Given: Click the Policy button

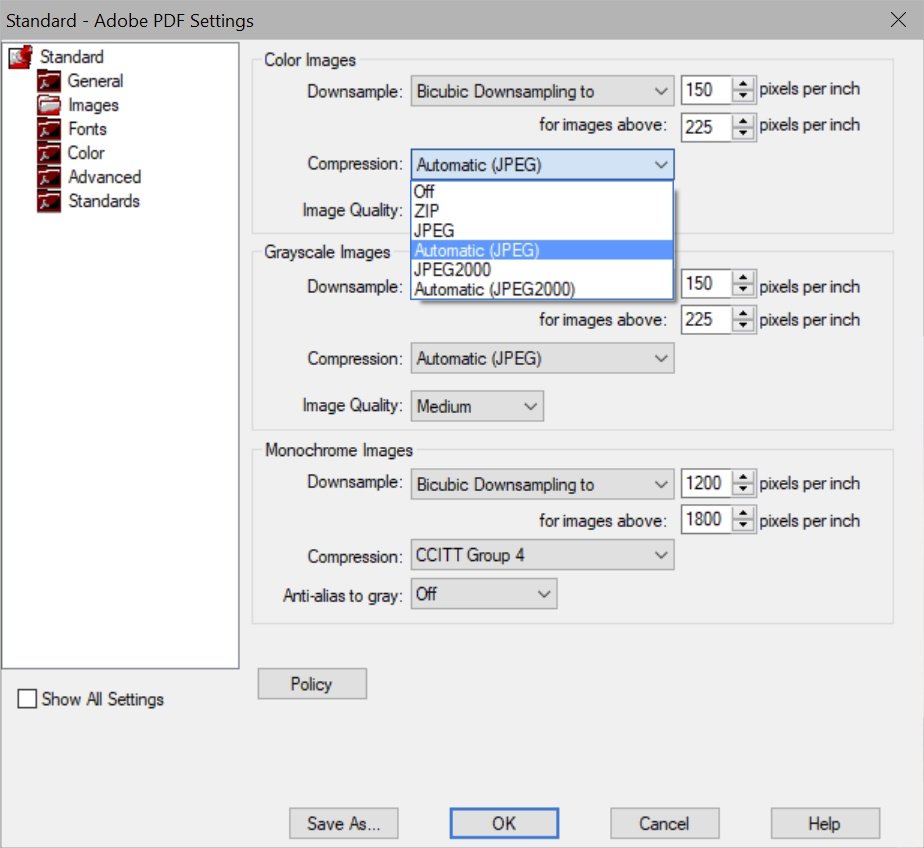Looking at the screenshot, I should (x=312, y=684).
